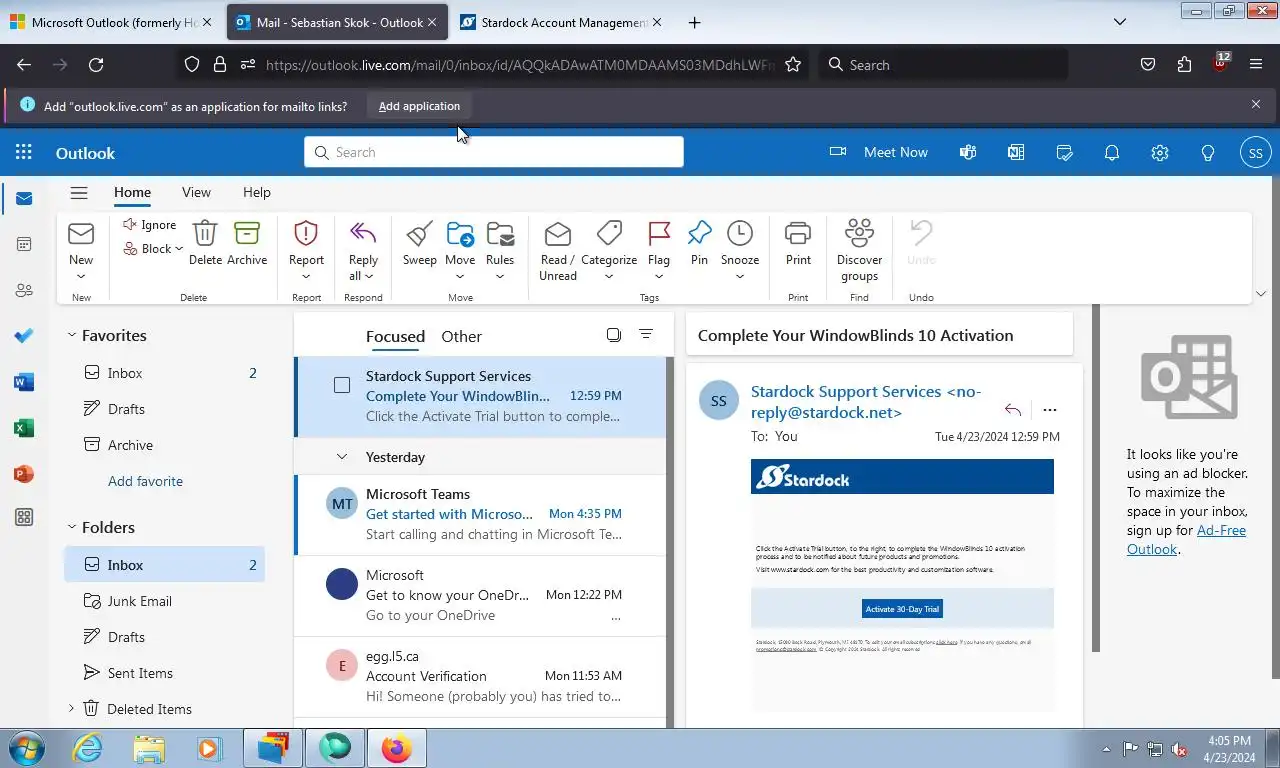Toggle the hamburger navigation pane button
The height and width of the screenshot is (768, 1280).
click(x=79, y=193)
